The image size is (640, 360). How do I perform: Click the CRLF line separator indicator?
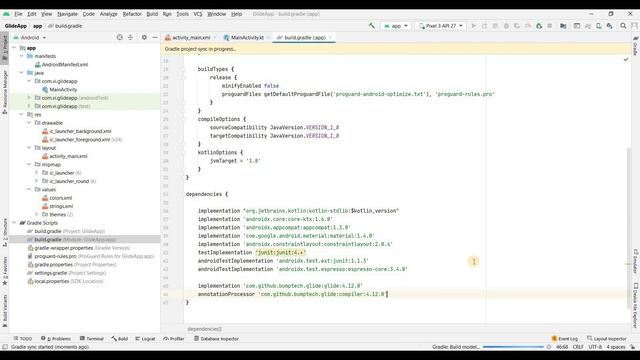[578, 347]
